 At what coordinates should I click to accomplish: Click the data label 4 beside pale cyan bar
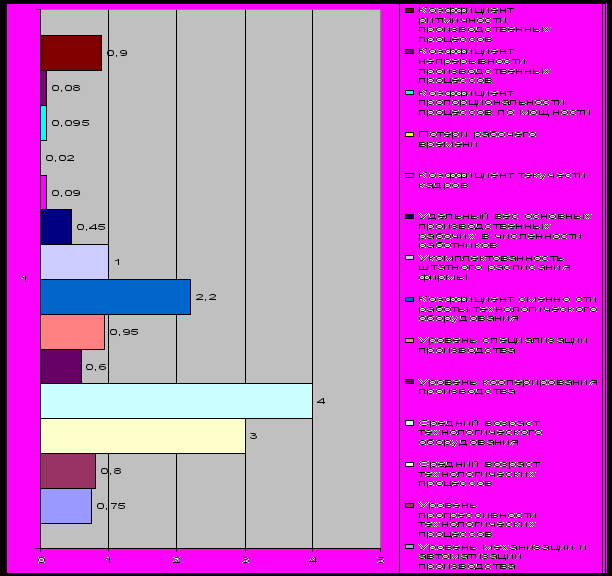pos(321,401)
